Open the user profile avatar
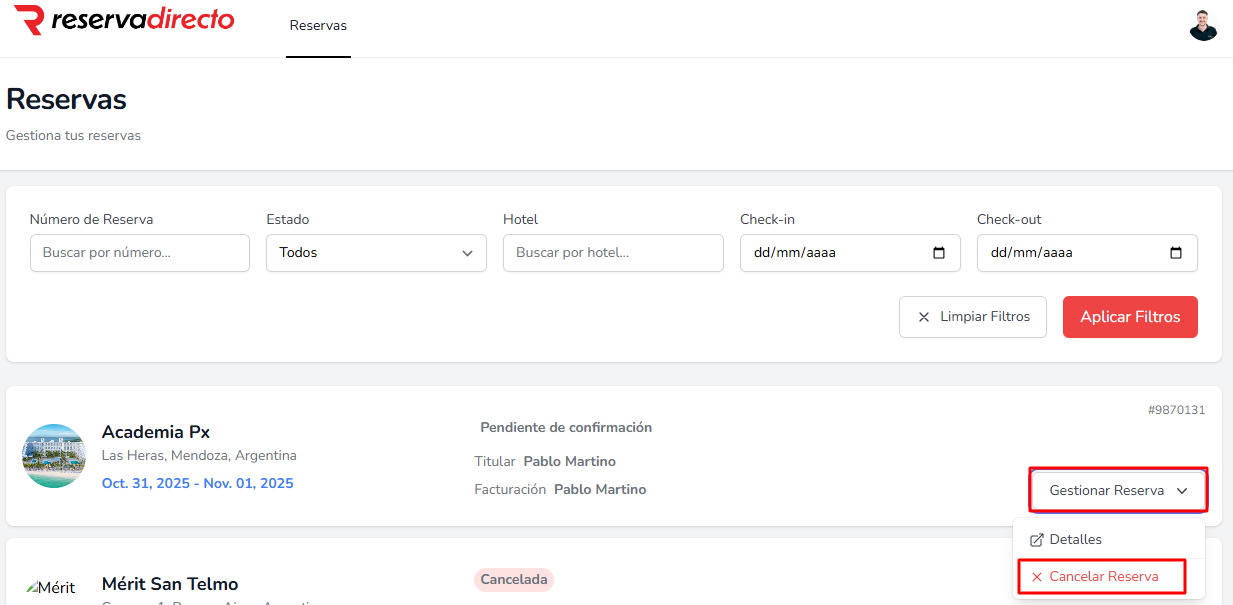The height and width of the screenshot is (605, 1233). tap(1203, 25)
